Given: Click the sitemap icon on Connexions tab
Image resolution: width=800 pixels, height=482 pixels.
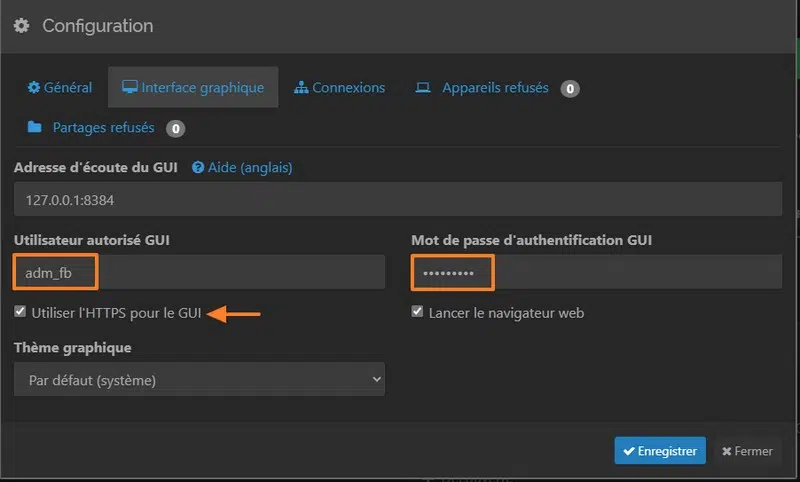Looking at the screenshot, I should pyautogui.click(x=301, y=88).
